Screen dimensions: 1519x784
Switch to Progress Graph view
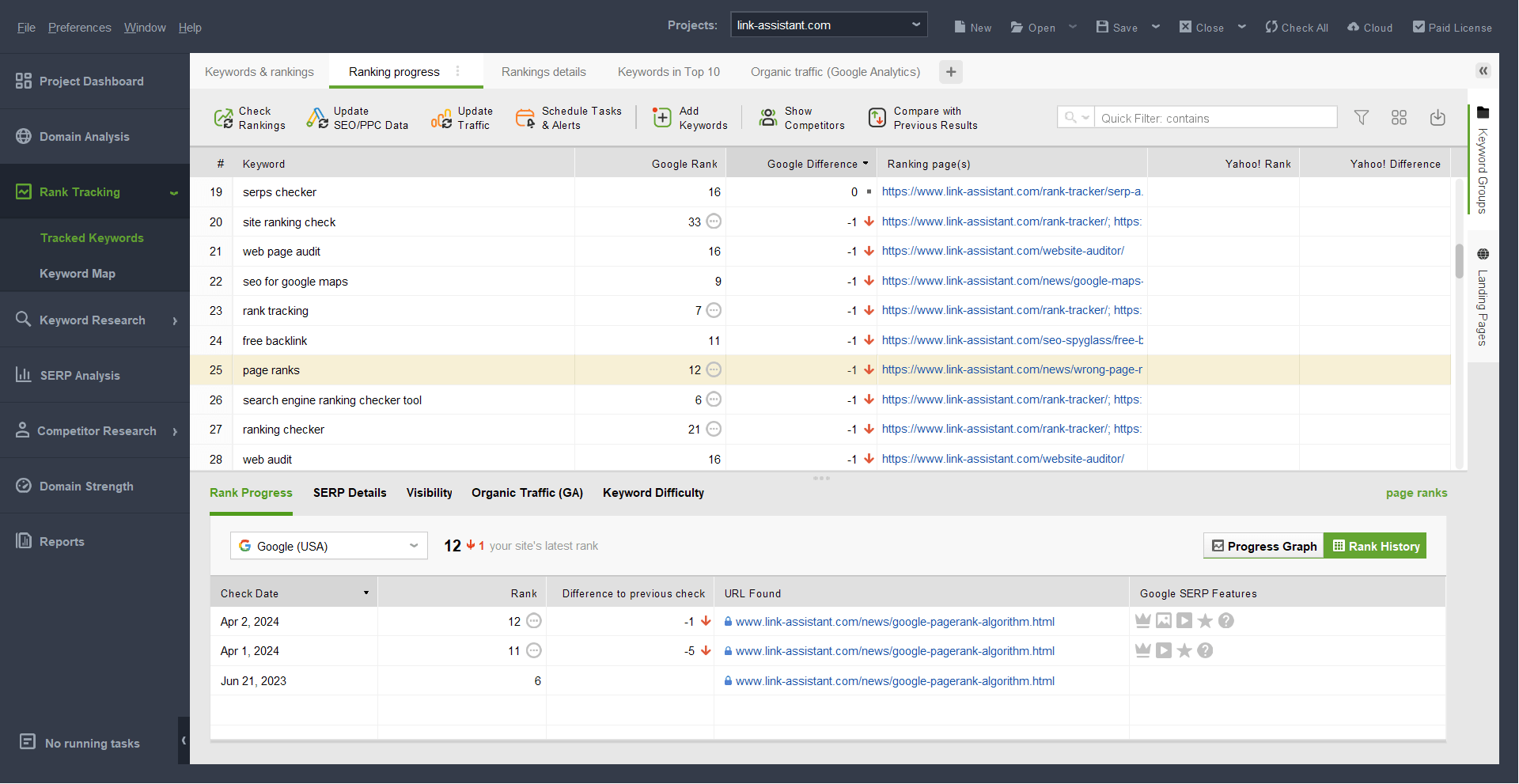[x=1263, y=546]
